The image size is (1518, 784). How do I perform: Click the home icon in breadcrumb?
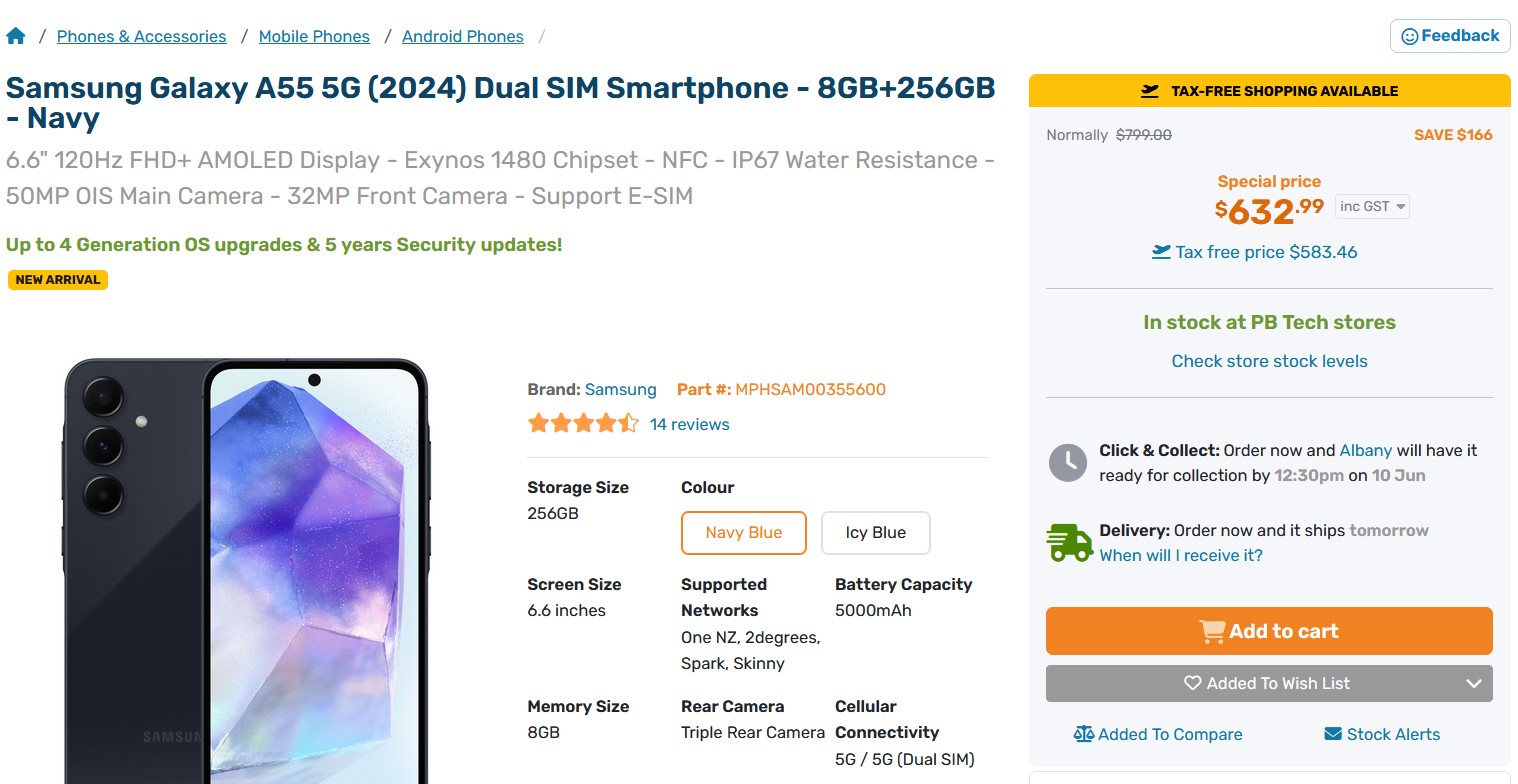tap(16, 37)
